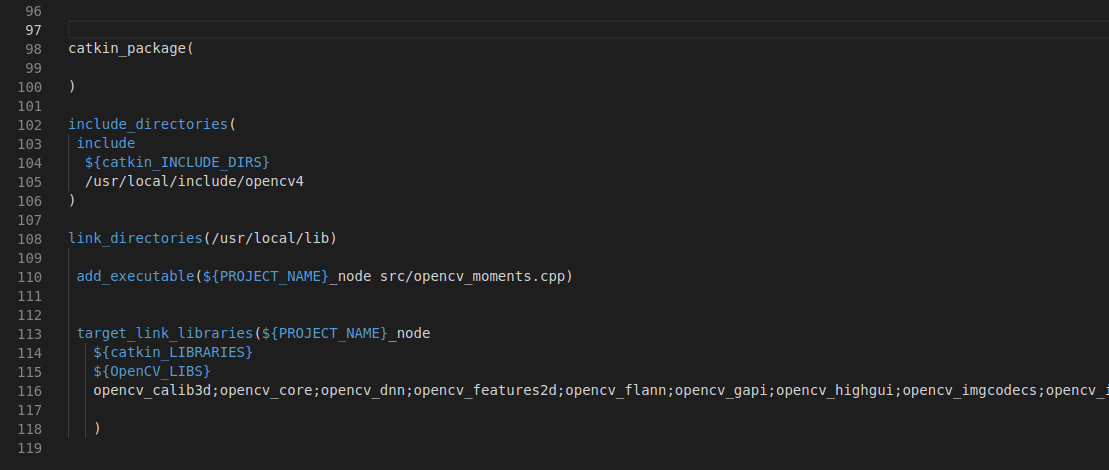The width and height of the screenshot is (1109, 470).
Task: Click opencv_highgui in library list
Action: (x=835, y=390)
